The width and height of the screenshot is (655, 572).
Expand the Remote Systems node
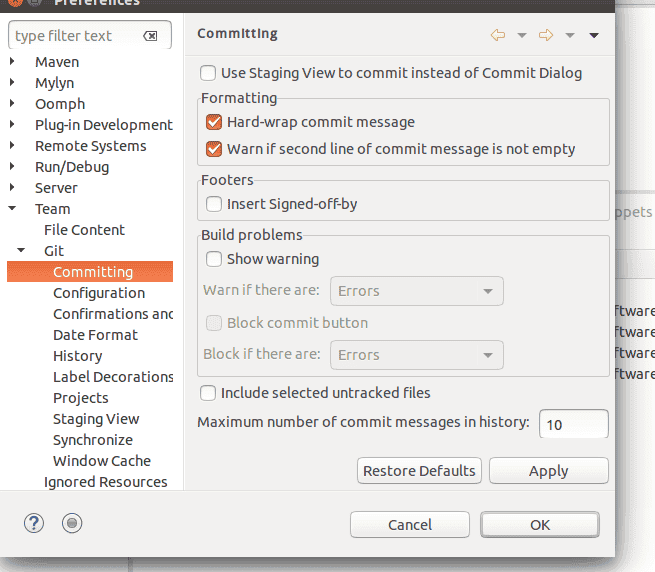[x=12, y=145]
